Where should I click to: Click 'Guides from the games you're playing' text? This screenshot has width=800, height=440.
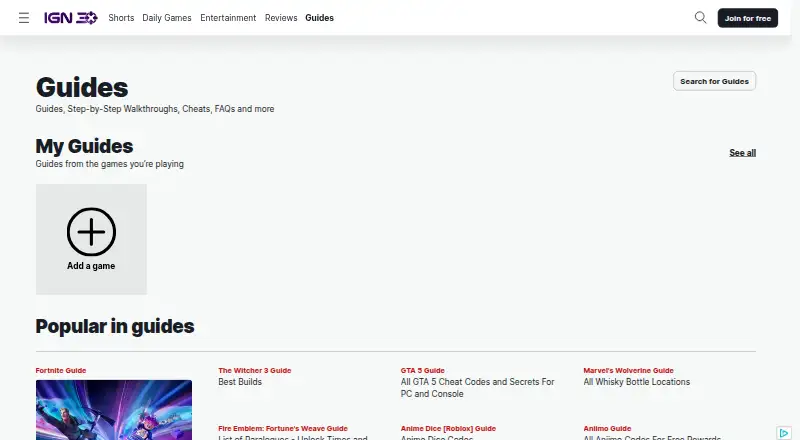110,164
